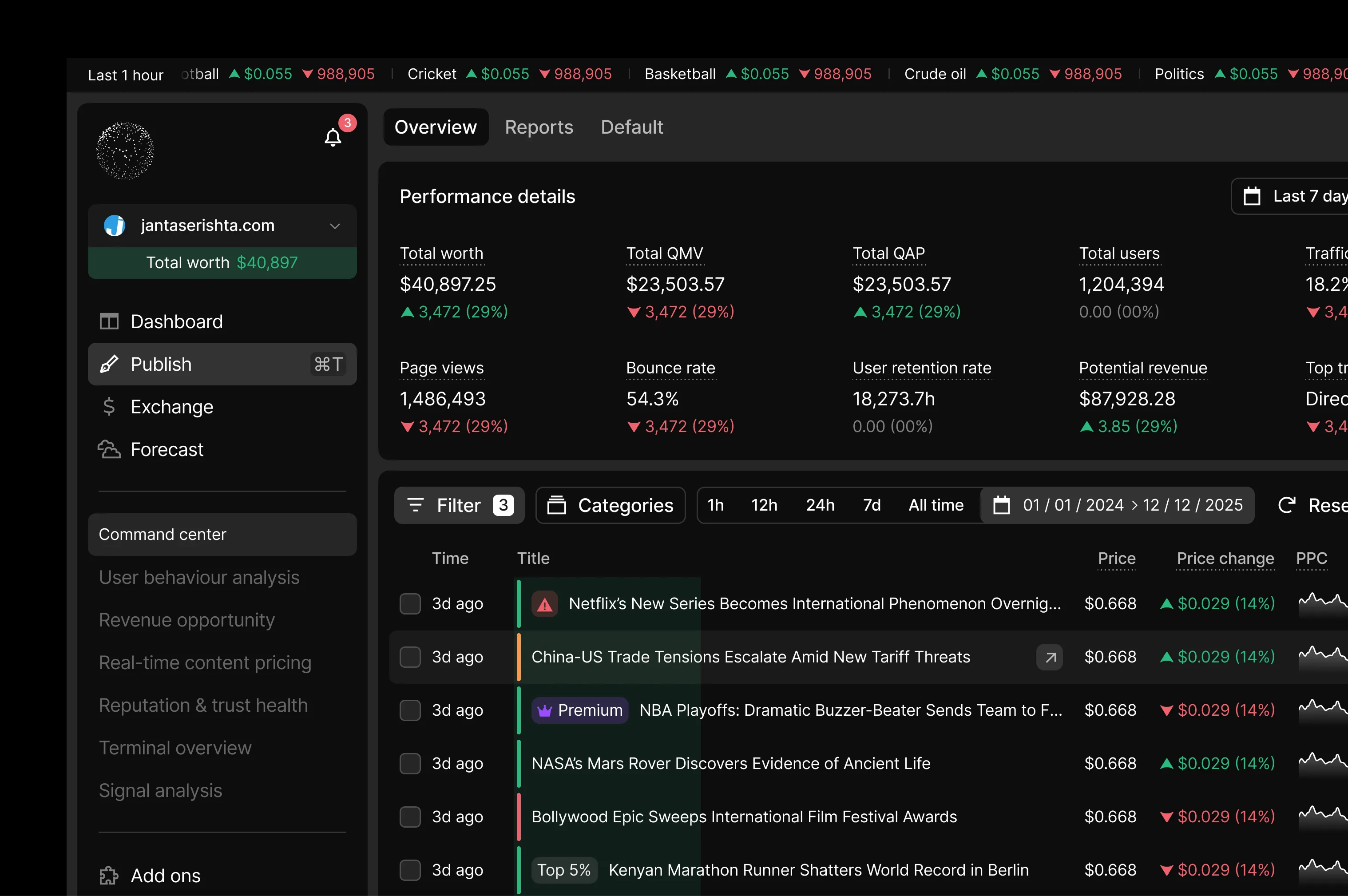This screenshot has width=1348, height=896.
Task: Switch to the Overview tab
Action: tap(436, 127)
